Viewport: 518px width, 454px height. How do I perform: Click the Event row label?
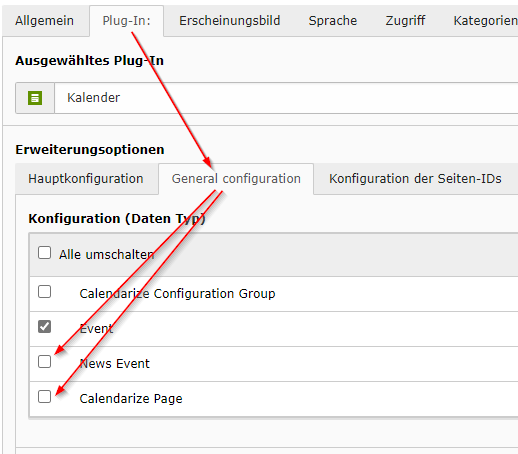click(96, 329)
